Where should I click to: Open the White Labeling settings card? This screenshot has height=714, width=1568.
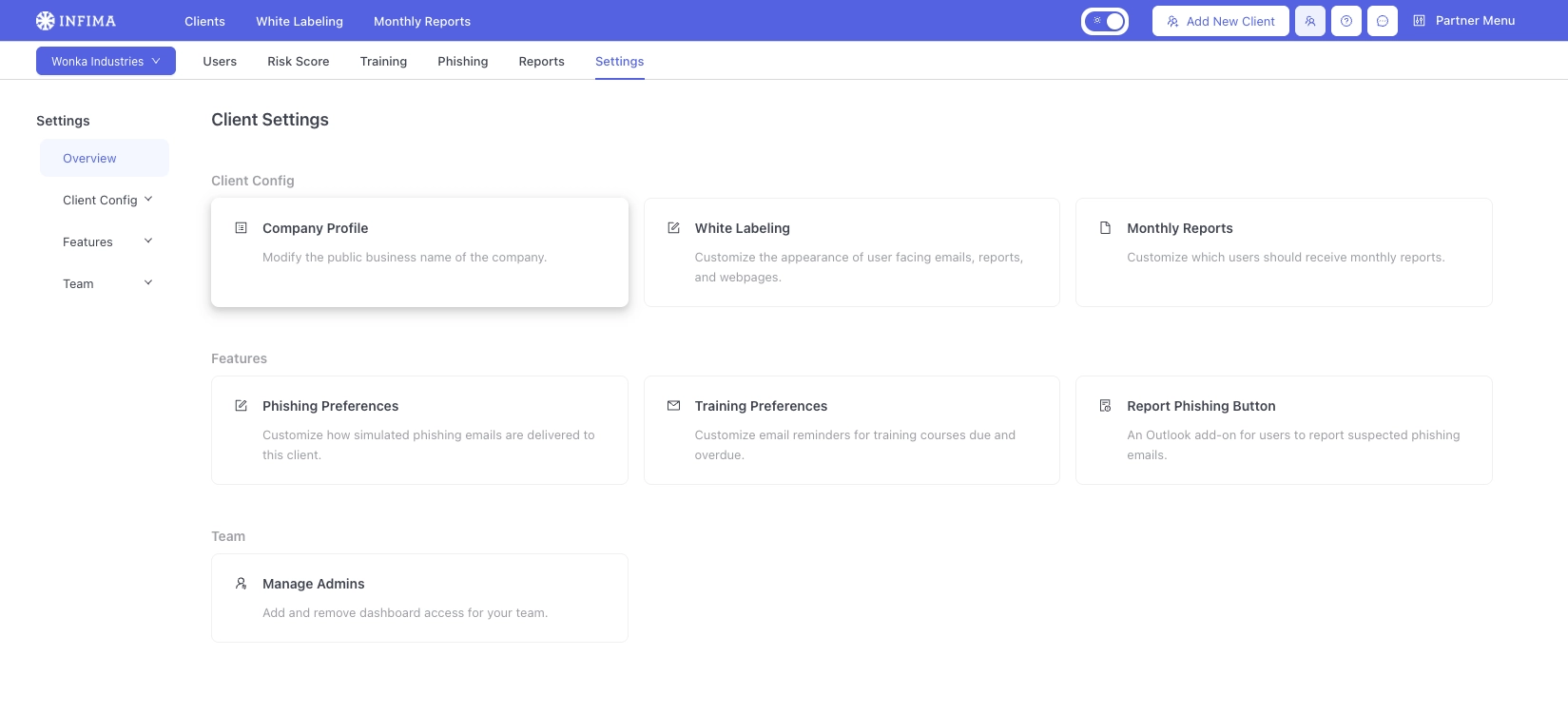pyautogui.click(x=851, y=252)
